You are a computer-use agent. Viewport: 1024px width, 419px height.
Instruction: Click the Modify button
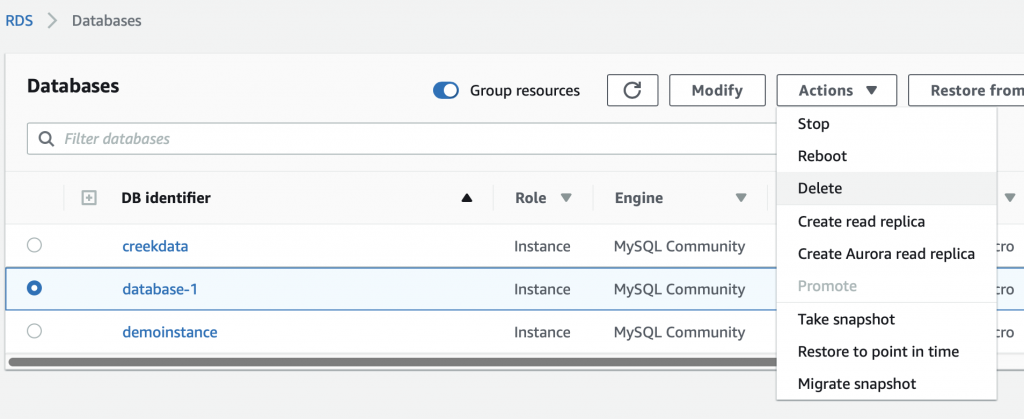click(717, 90)
